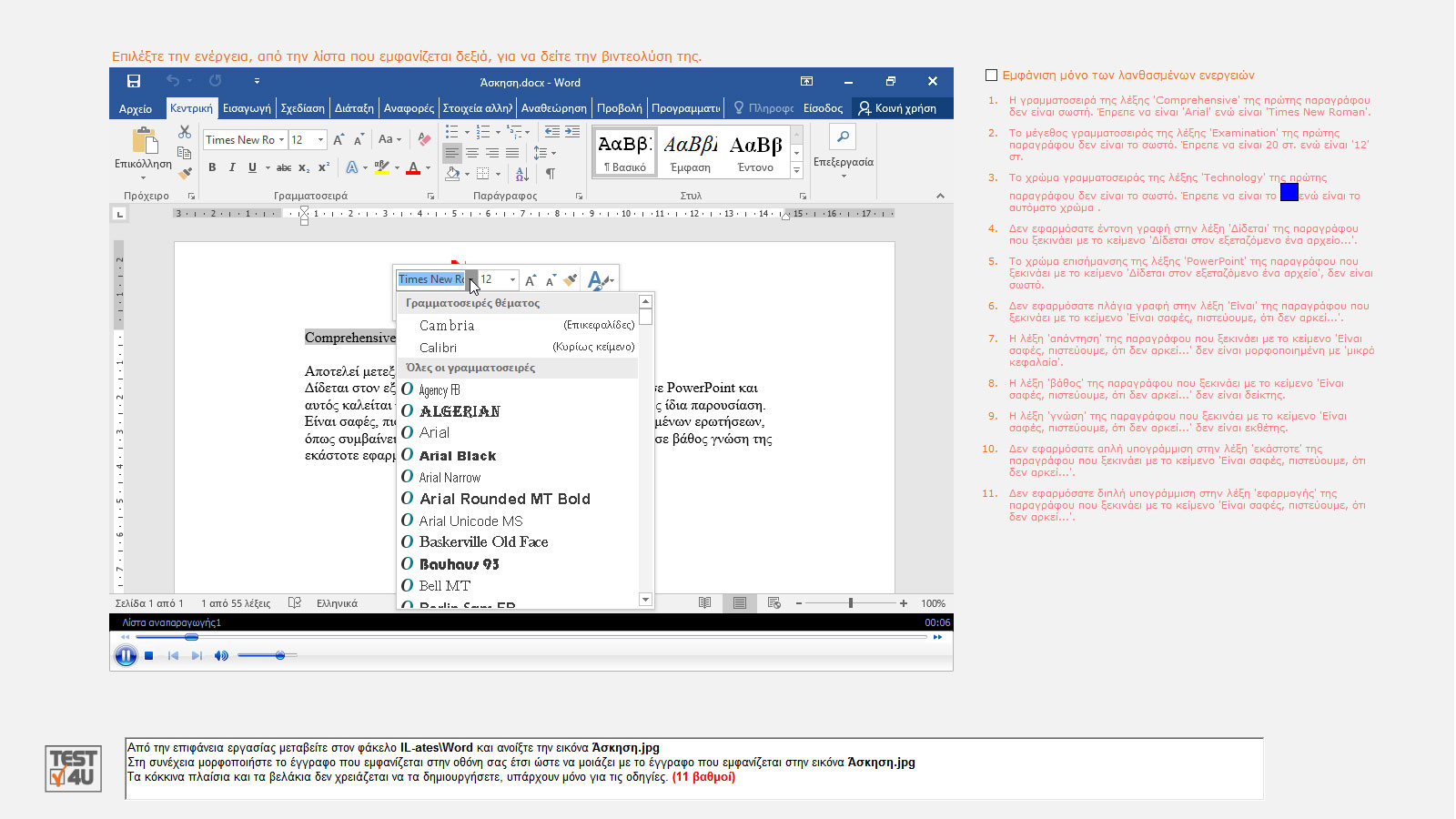Click the bulleted list icon

tap(452, 132)
